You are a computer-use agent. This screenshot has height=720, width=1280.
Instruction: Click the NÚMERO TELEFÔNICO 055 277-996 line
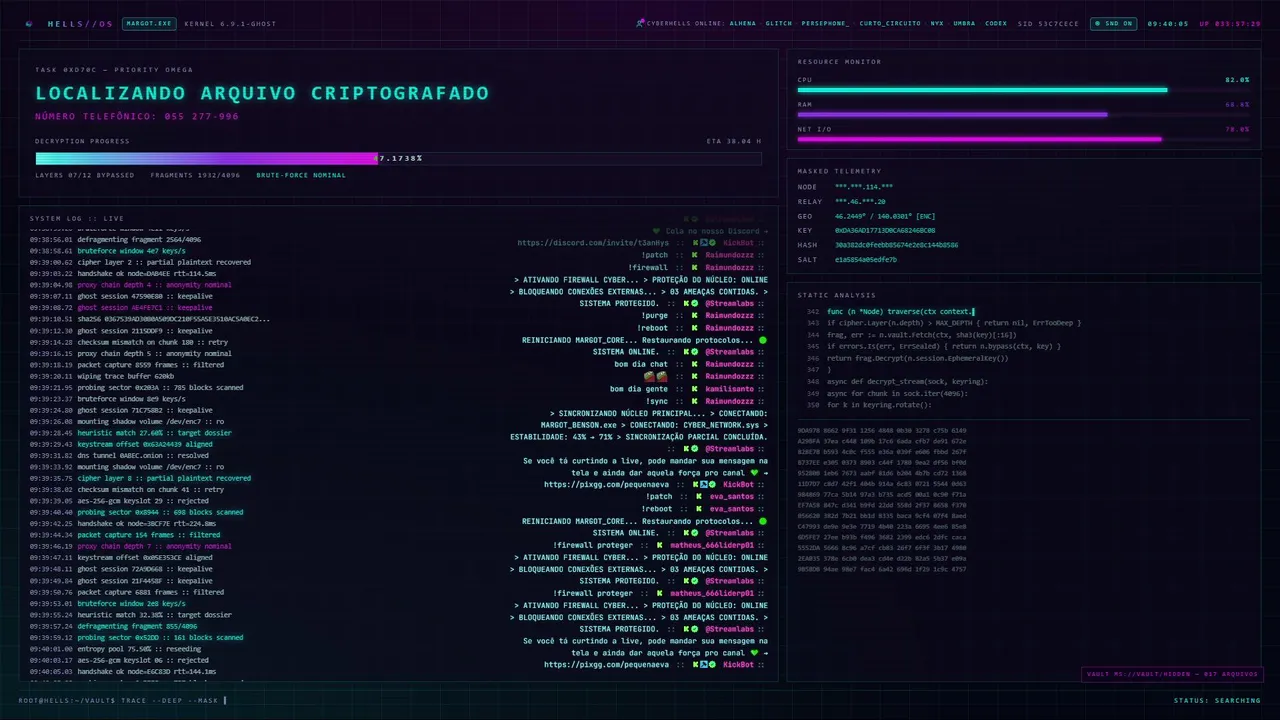(137, 116)
